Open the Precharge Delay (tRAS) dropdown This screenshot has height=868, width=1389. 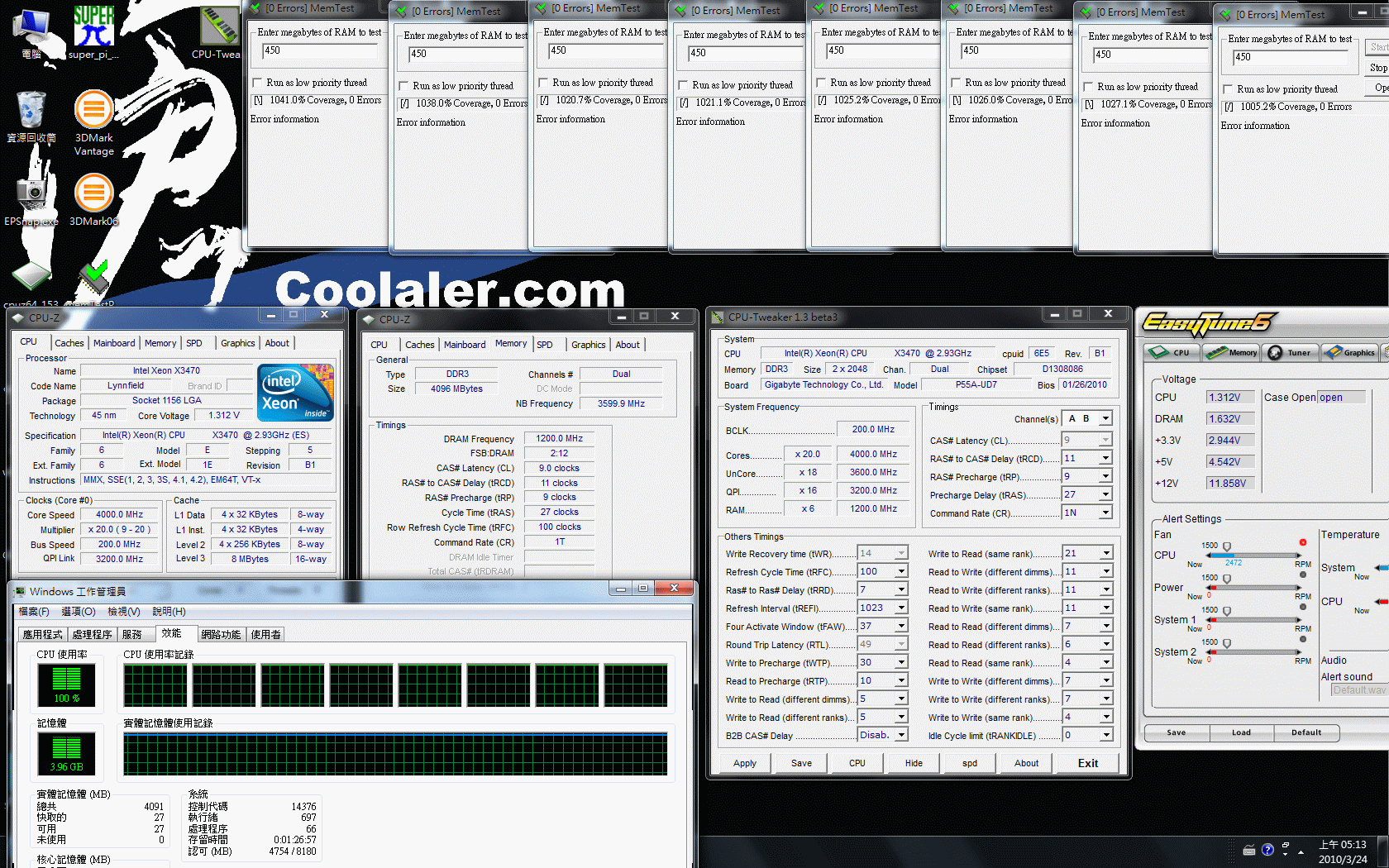tap(1105, 495)
